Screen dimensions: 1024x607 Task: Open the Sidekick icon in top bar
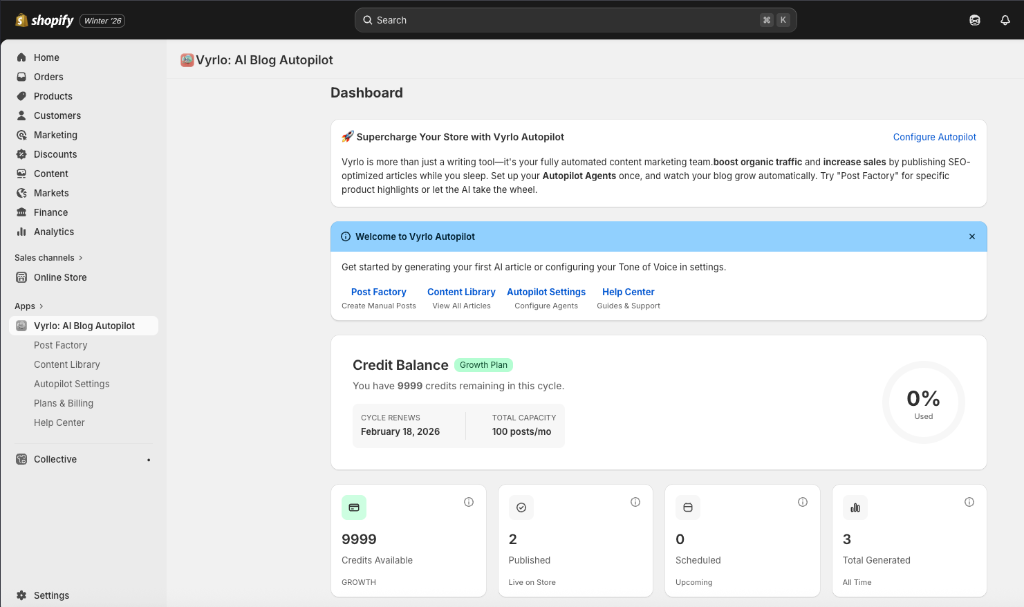[x=975, y=20]
